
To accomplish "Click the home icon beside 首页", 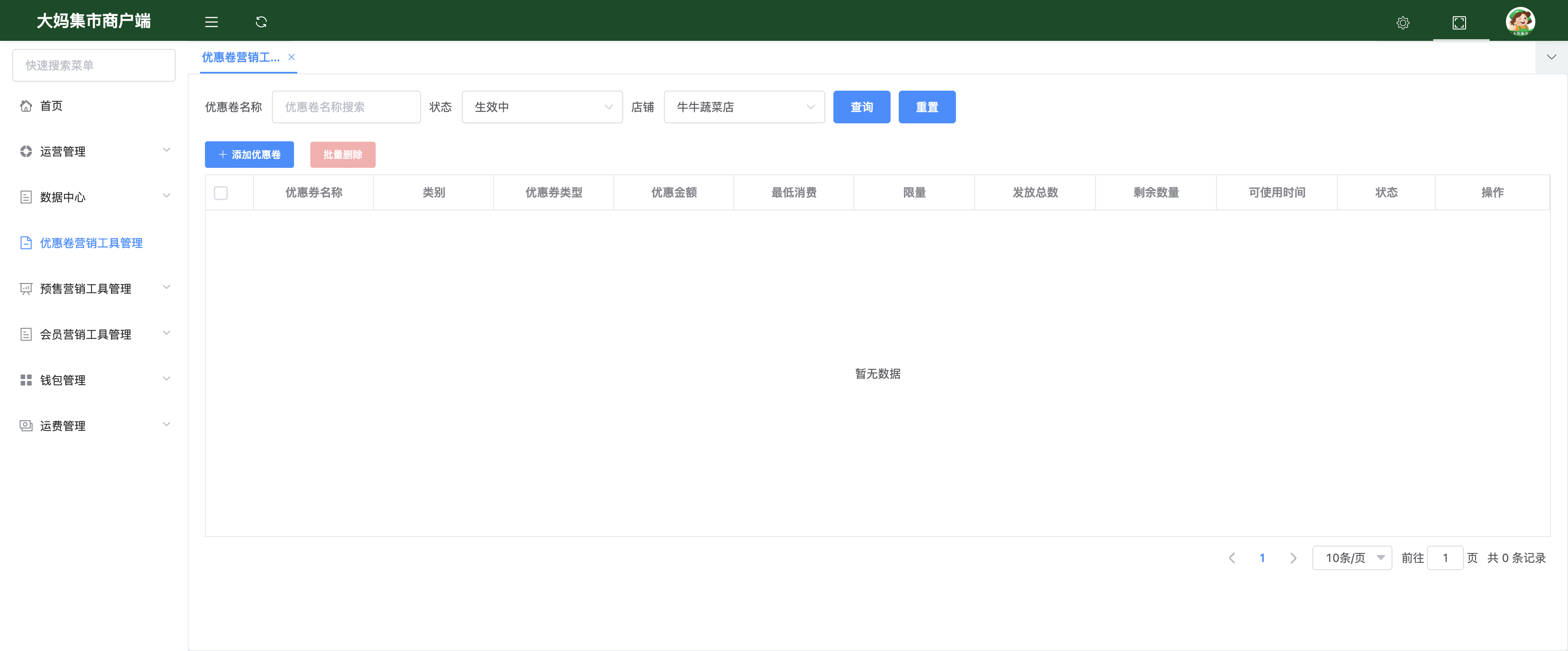I will 26,106.
